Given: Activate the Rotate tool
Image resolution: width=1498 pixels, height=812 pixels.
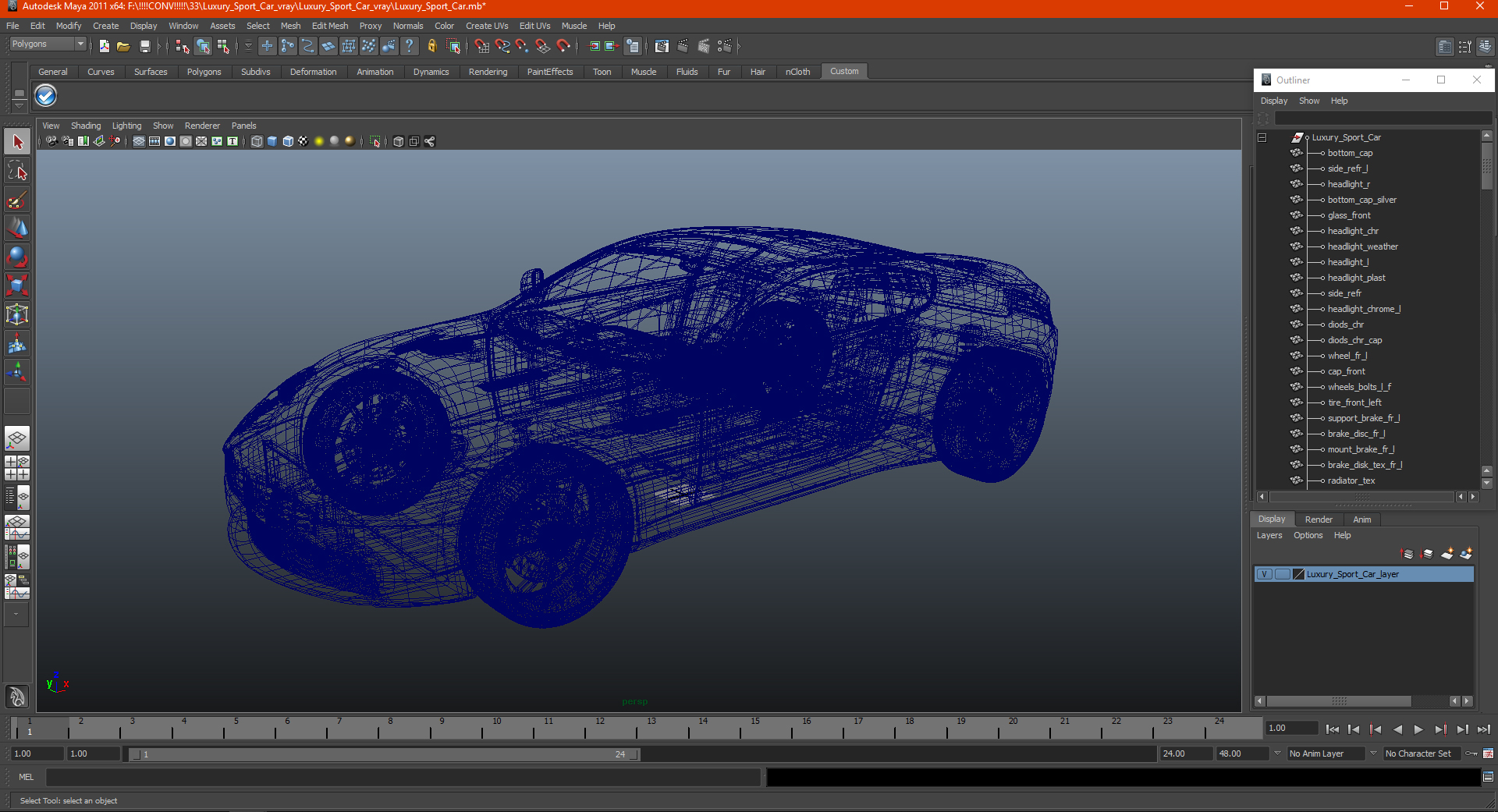Looking at the screenshot, I should coord(17,257).
